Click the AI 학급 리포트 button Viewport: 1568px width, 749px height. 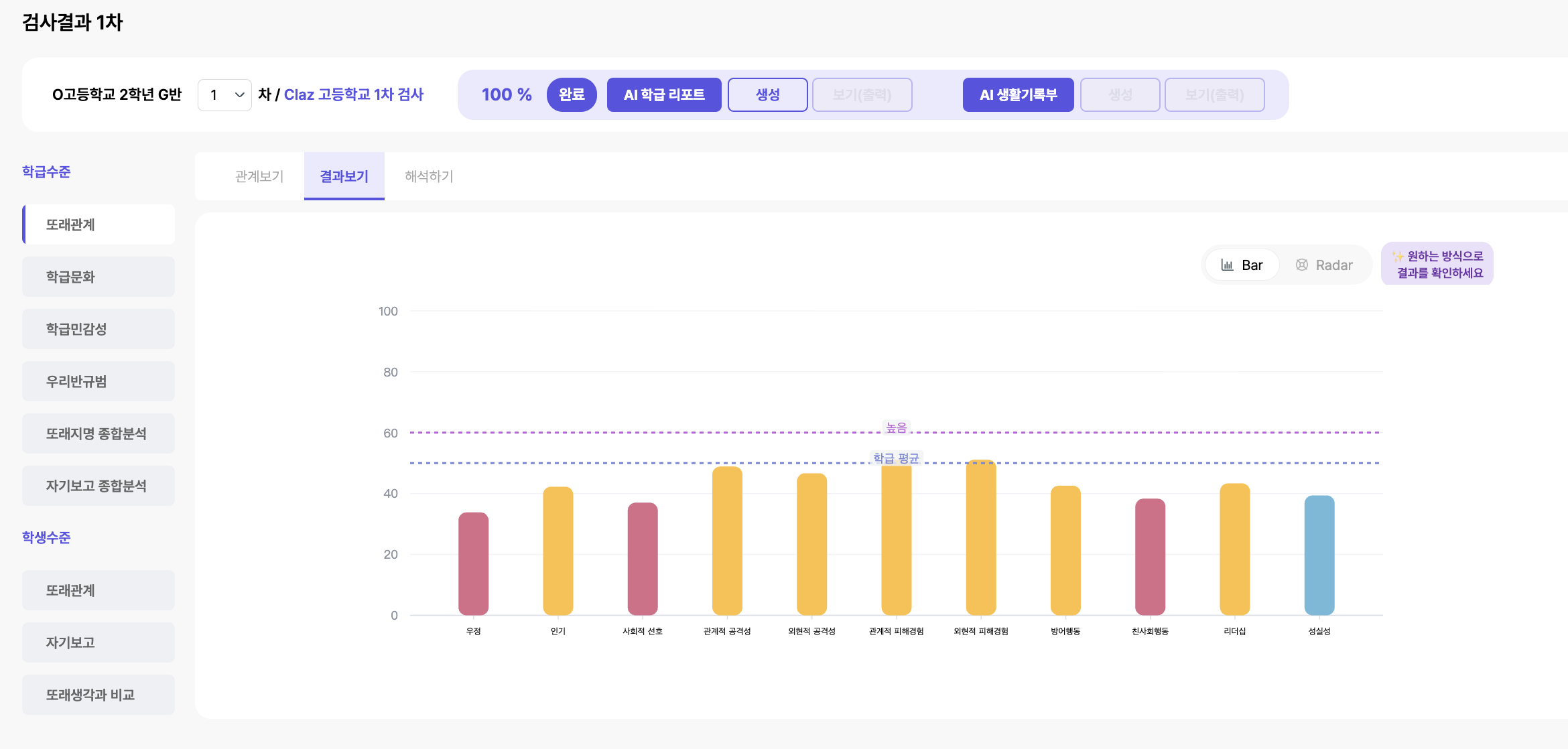(x=664, y=94)
